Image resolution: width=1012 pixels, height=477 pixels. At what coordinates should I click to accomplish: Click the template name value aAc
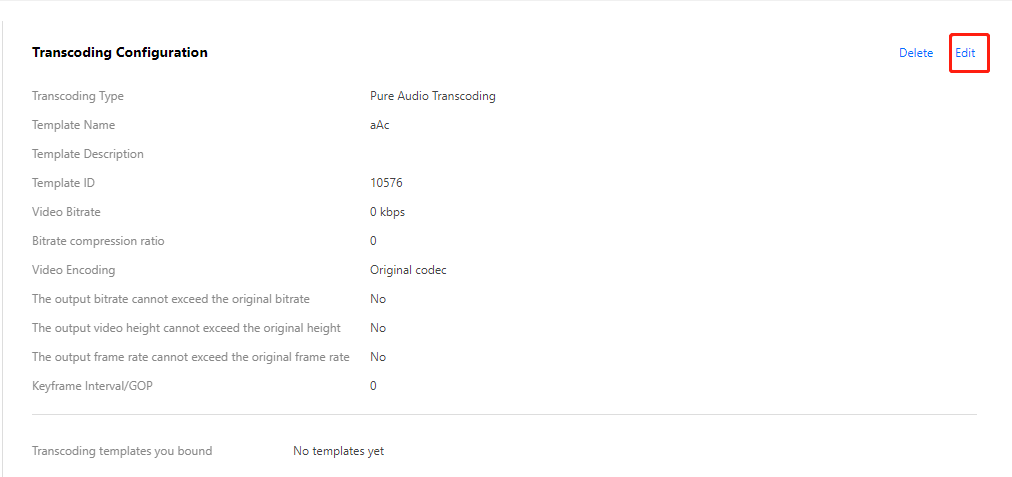click(x=379, y=125)
